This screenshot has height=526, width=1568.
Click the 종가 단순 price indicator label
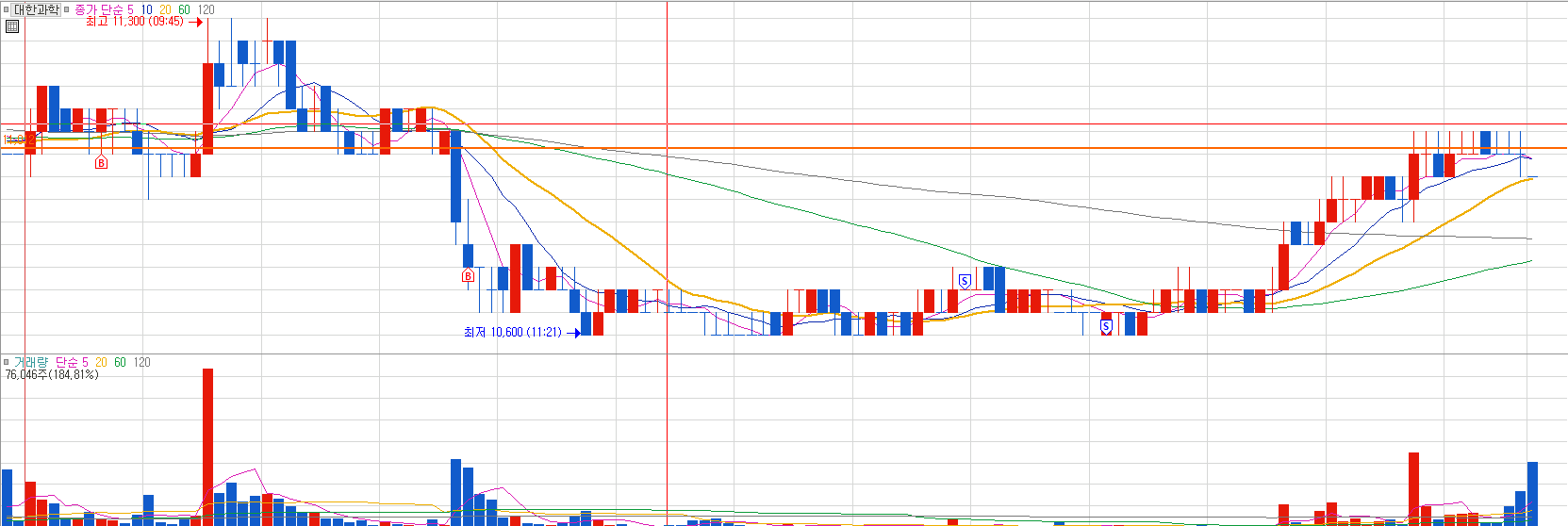(x=99, y=9)
